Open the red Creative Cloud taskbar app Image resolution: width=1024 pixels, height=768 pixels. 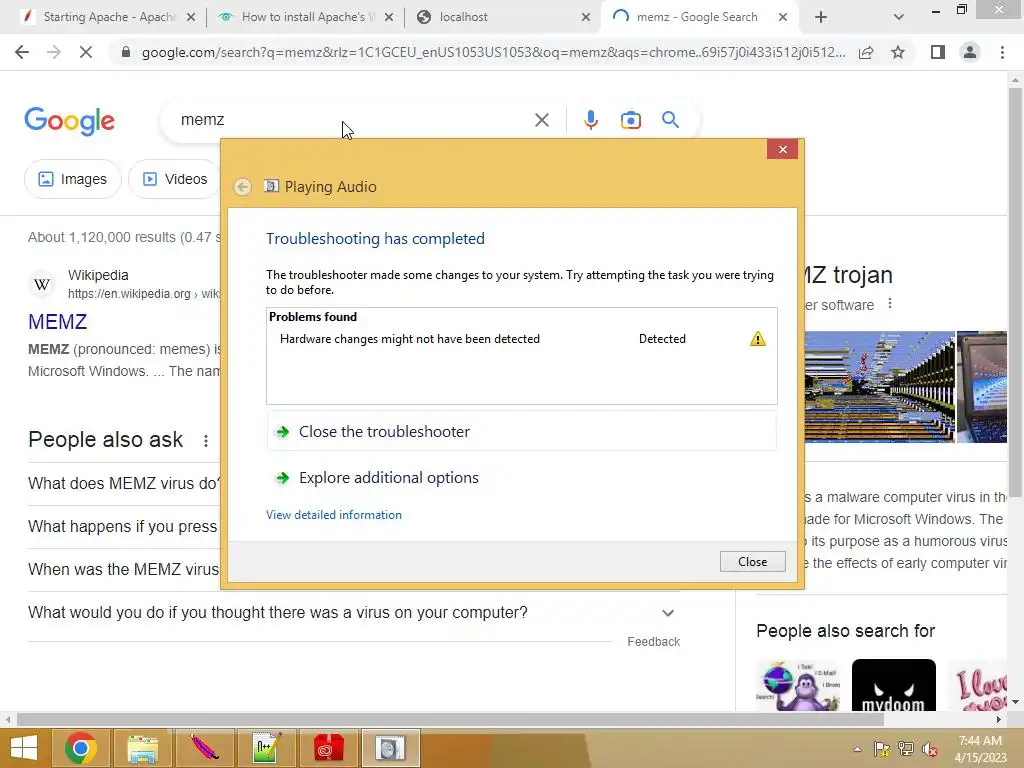pos(328,748)
